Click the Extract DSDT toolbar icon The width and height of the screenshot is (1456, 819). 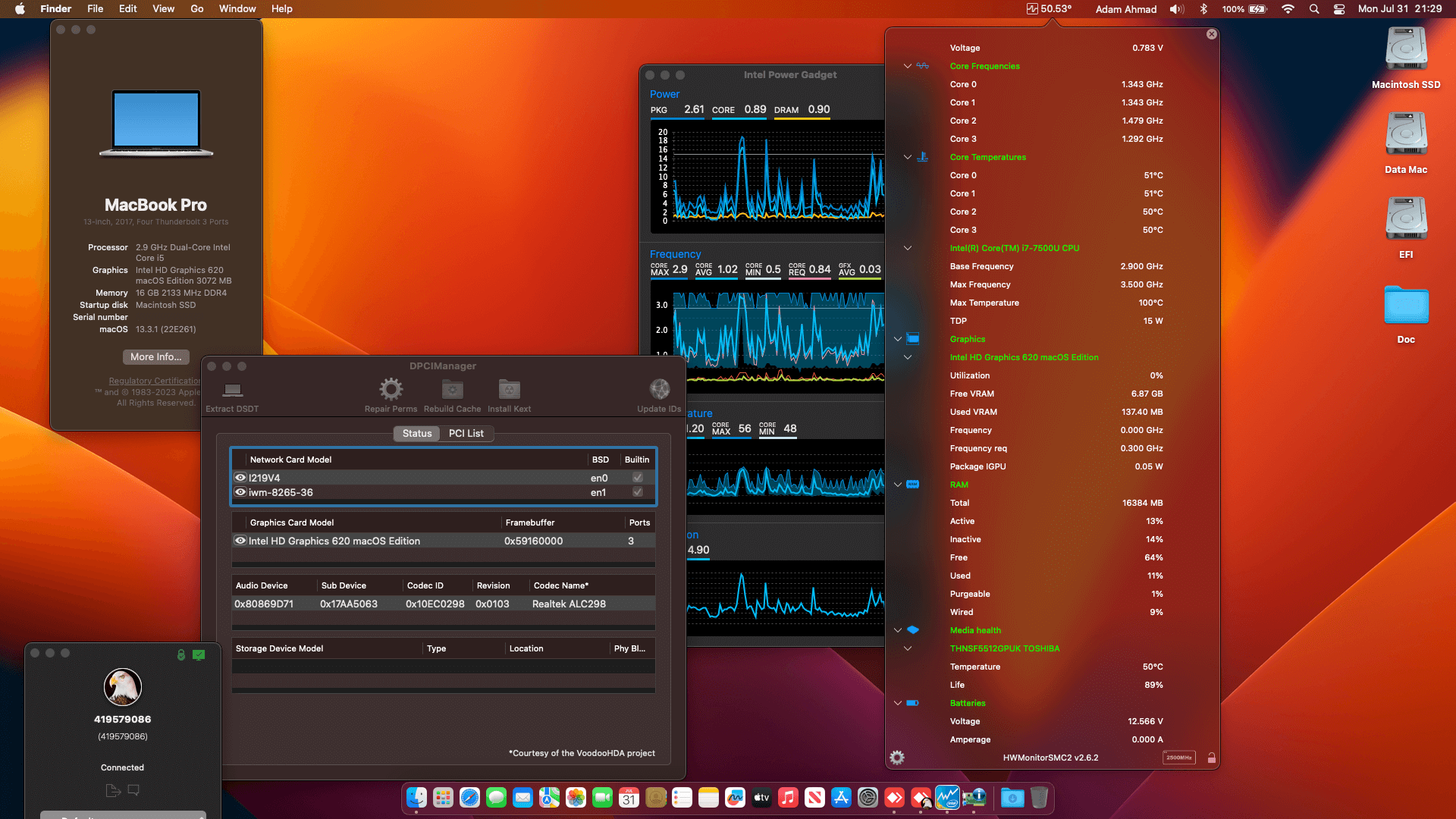coord(232,391)
